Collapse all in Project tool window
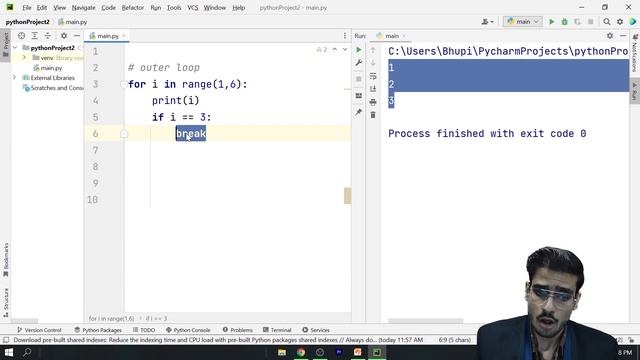The height and width of the screenshot is (360, 640). click(48, 36)
